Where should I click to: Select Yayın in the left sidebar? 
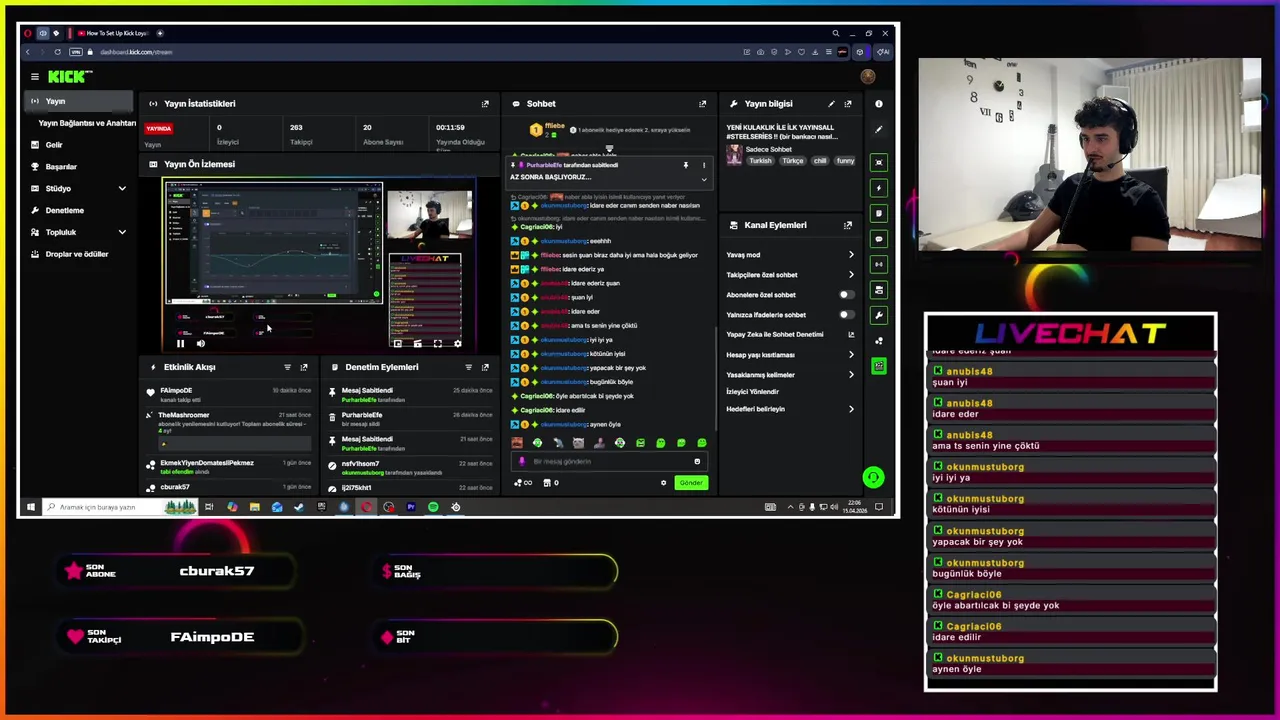[x=80, y=101]
